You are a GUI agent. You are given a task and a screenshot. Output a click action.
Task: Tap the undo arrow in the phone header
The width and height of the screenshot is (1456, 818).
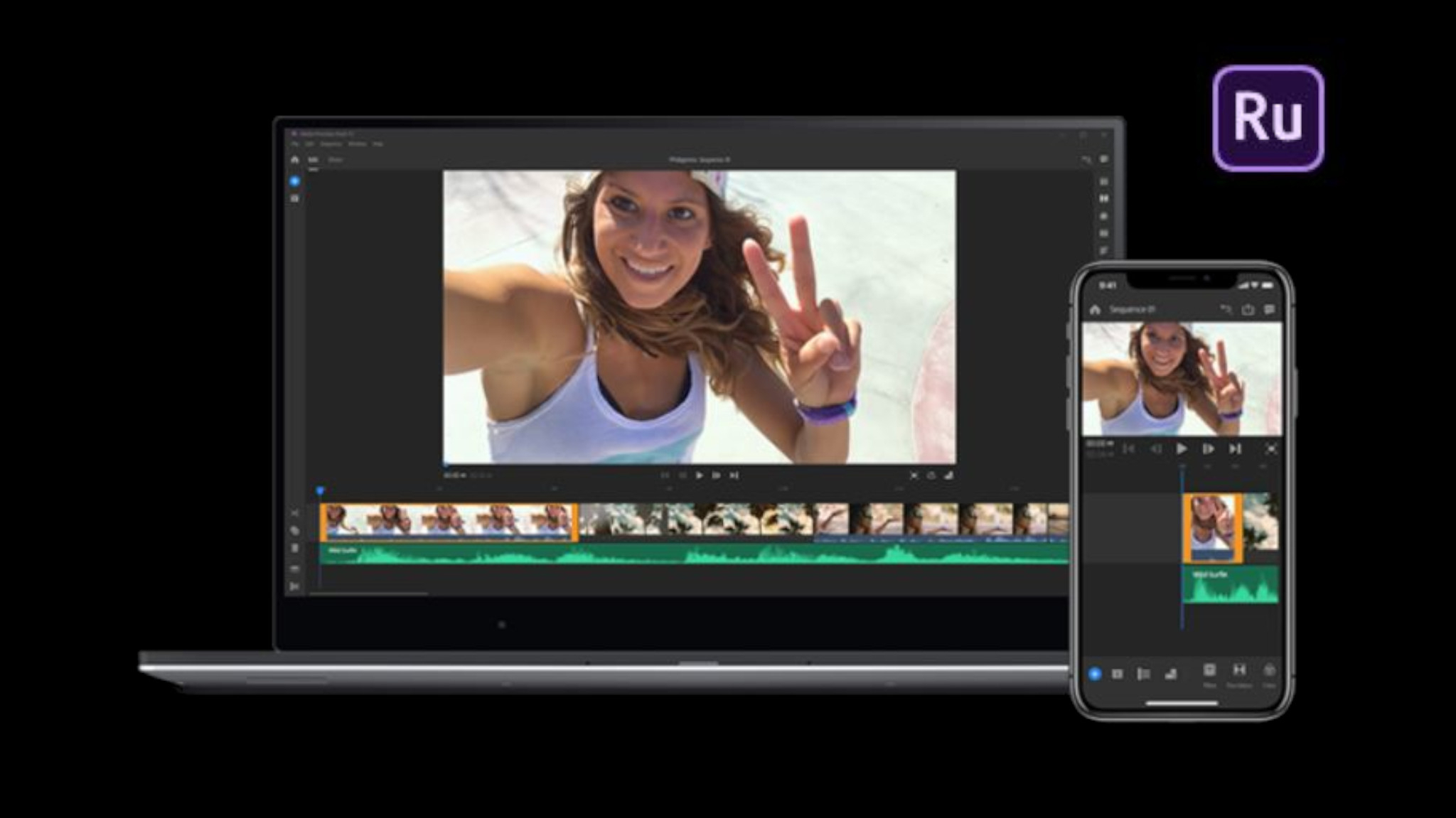(x=1226, y=309)
